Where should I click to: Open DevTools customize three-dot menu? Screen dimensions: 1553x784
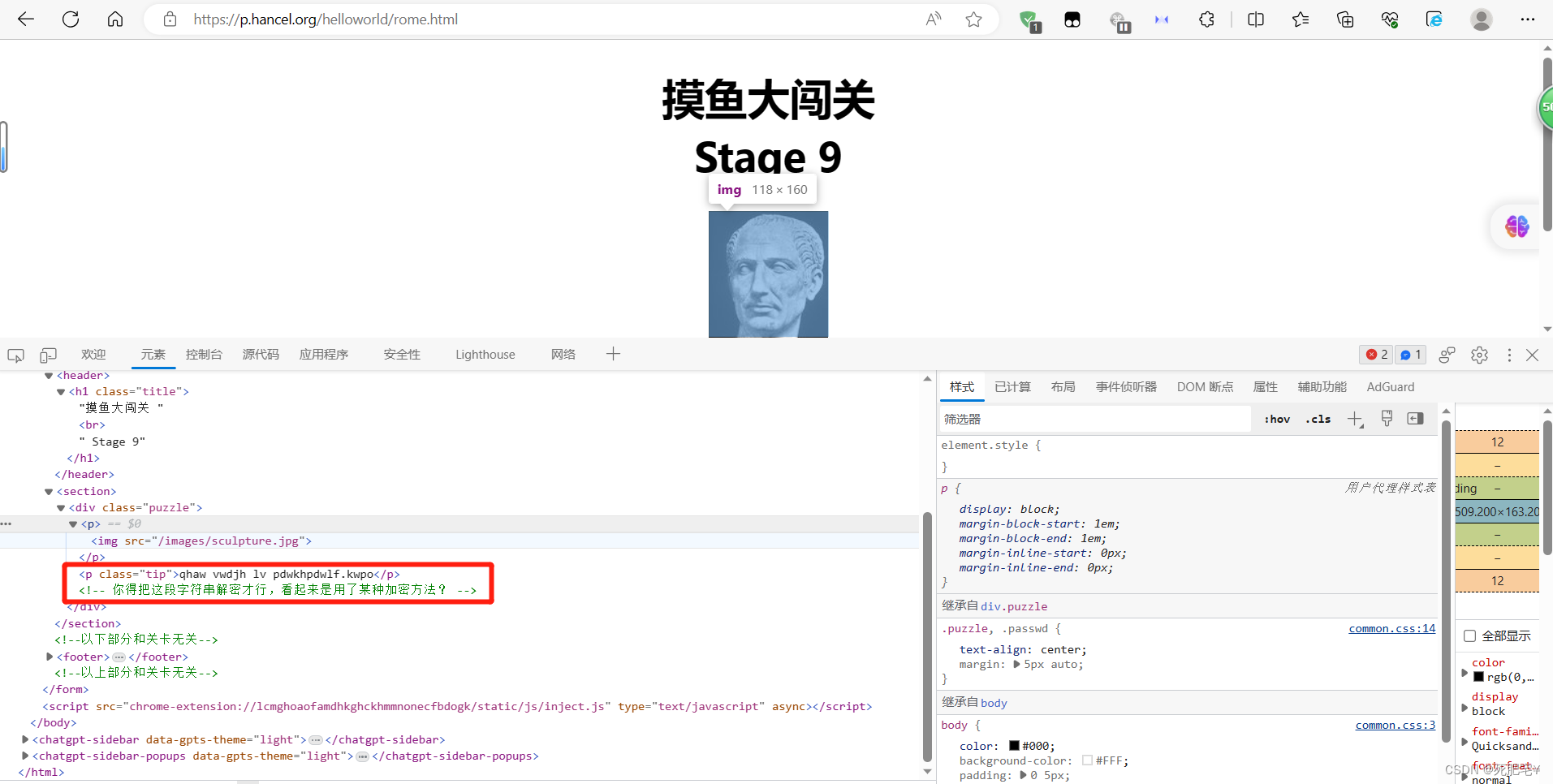(1509, 355)
